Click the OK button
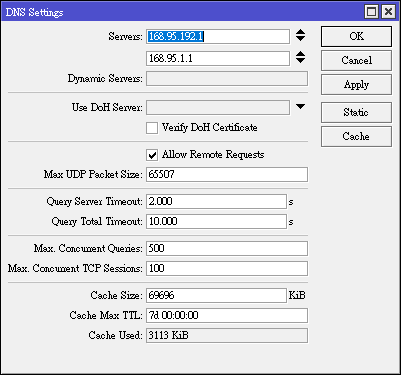 click(356, 36)
